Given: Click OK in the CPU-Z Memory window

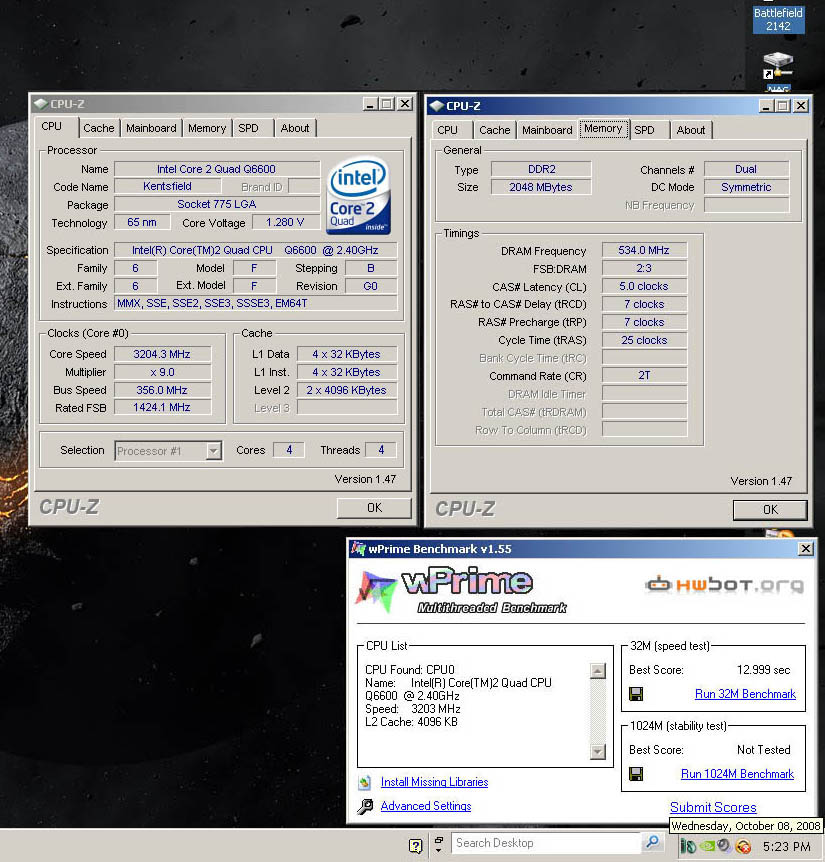Looking at the screenshot, I should [770, 510].
